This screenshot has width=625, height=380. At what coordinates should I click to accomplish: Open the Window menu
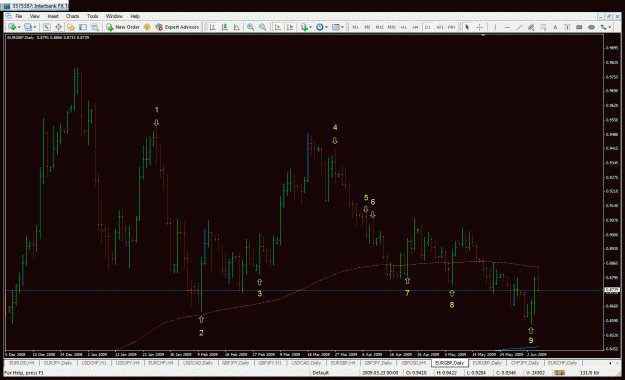tap(114, 16)
